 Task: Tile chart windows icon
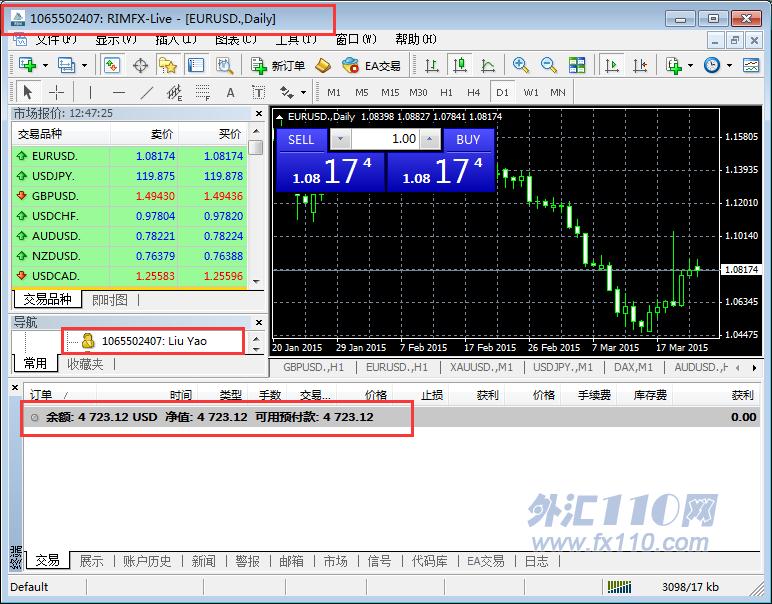click(577, 65)
